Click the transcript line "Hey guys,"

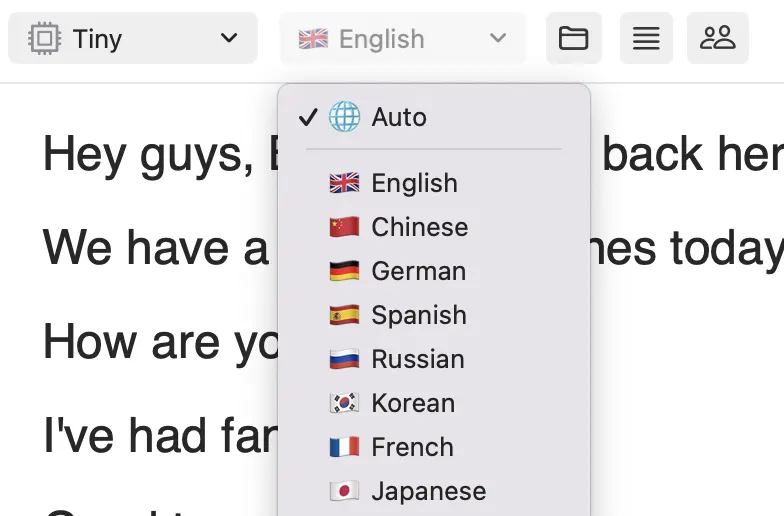pos(149,156)
